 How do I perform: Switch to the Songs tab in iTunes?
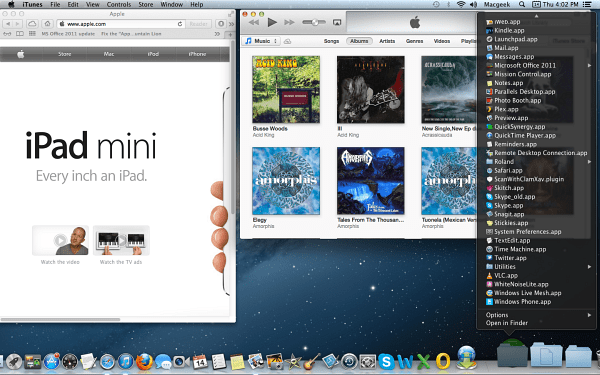pos(331,41)
